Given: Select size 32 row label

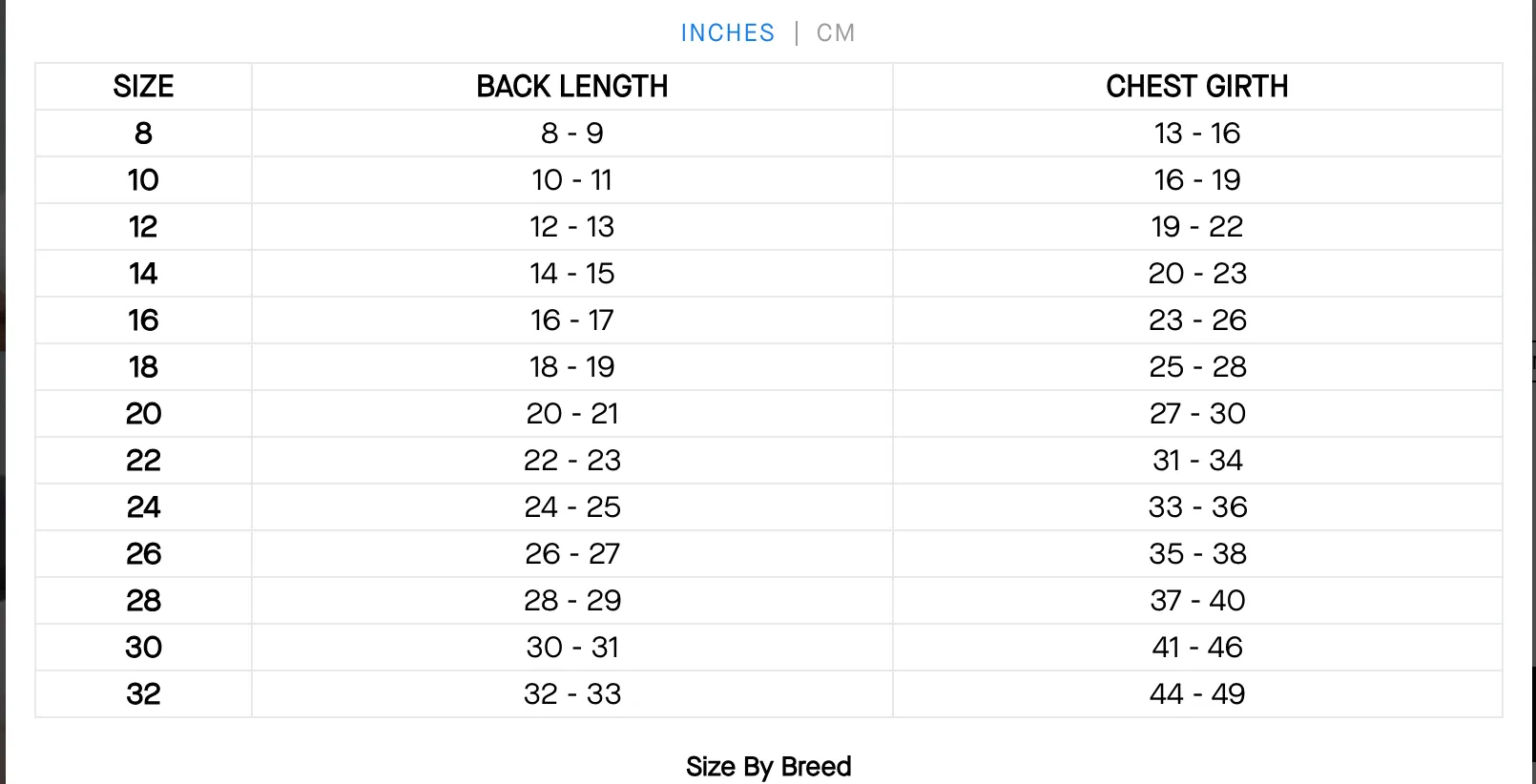Looking at the screenshot, I should [x=144, y=694].
